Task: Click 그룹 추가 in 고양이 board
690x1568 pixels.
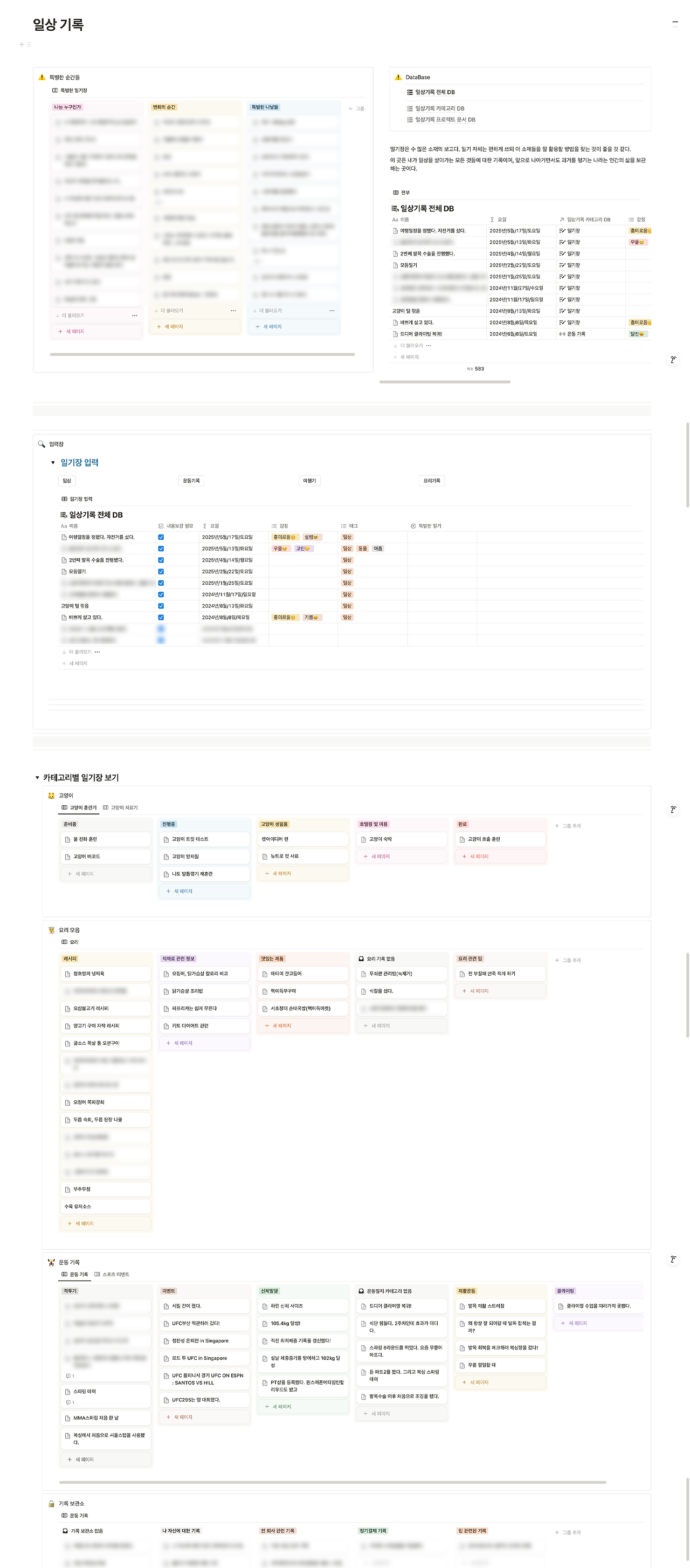Action: pos(567,825)
